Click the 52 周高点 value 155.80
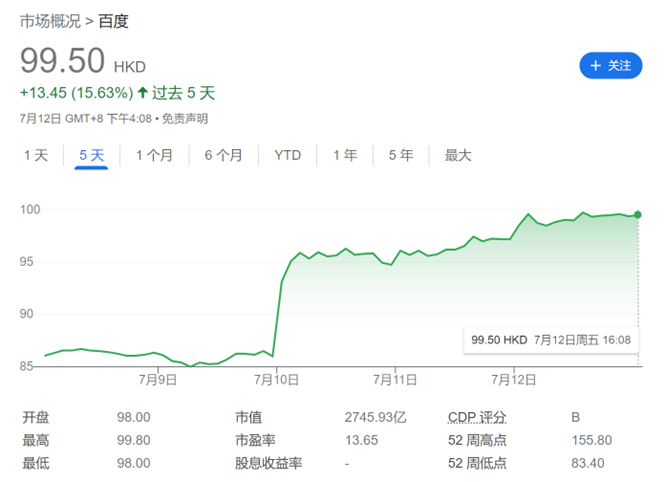 [x=592, y=440]
